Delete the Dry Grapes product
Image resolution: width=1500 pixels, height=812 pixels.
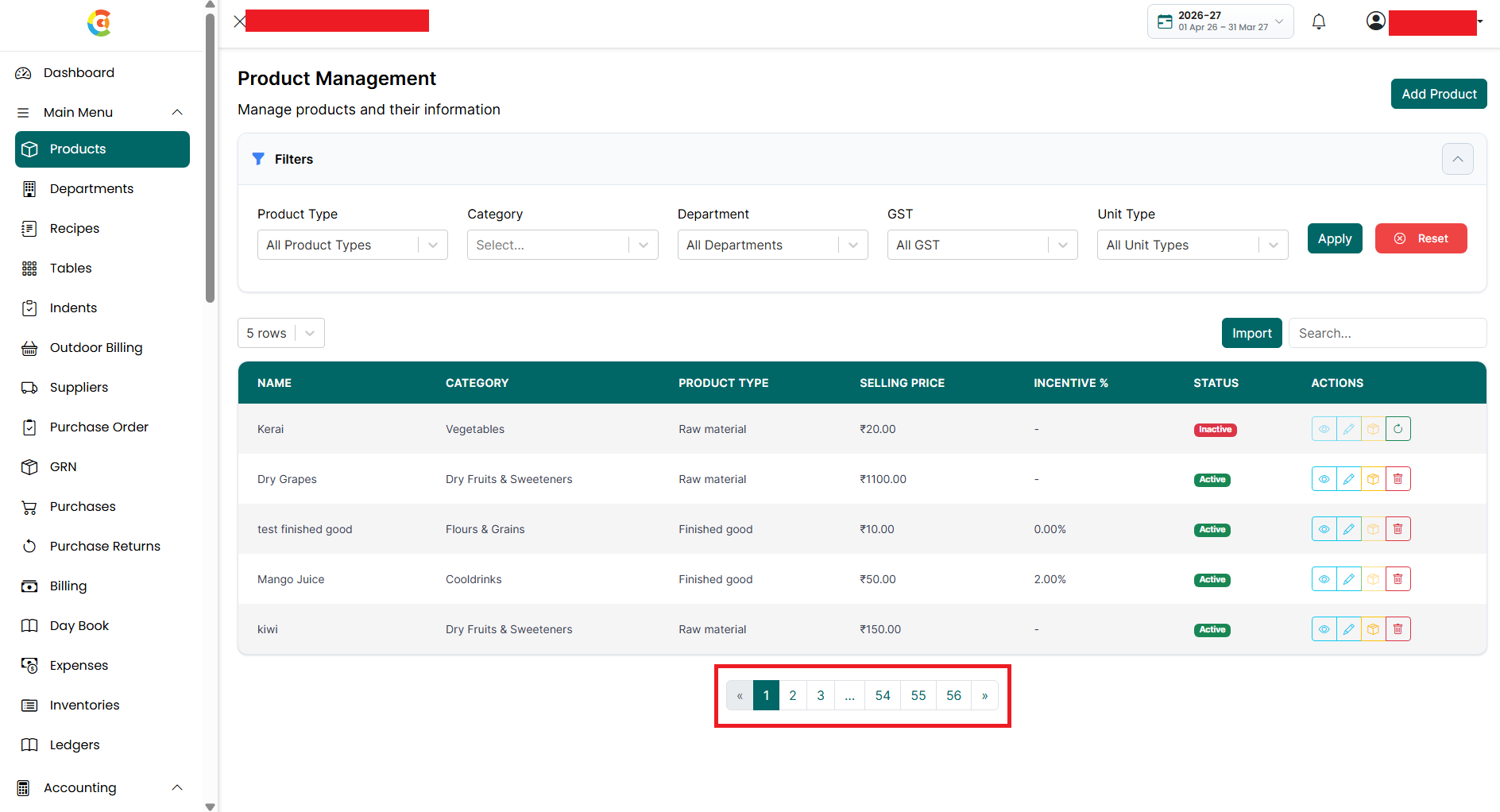click(1398, 479)
